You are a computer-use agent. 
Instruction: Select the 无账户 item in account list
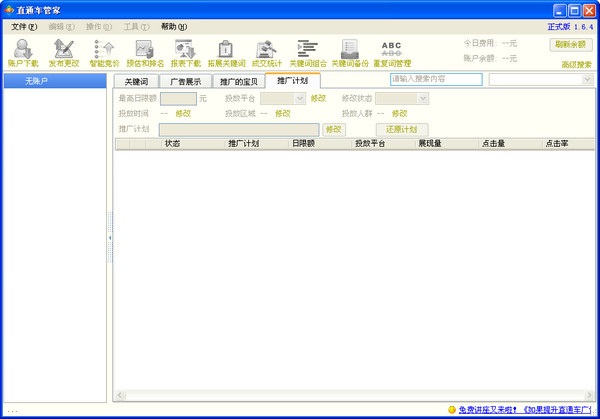tap(55, 81)
